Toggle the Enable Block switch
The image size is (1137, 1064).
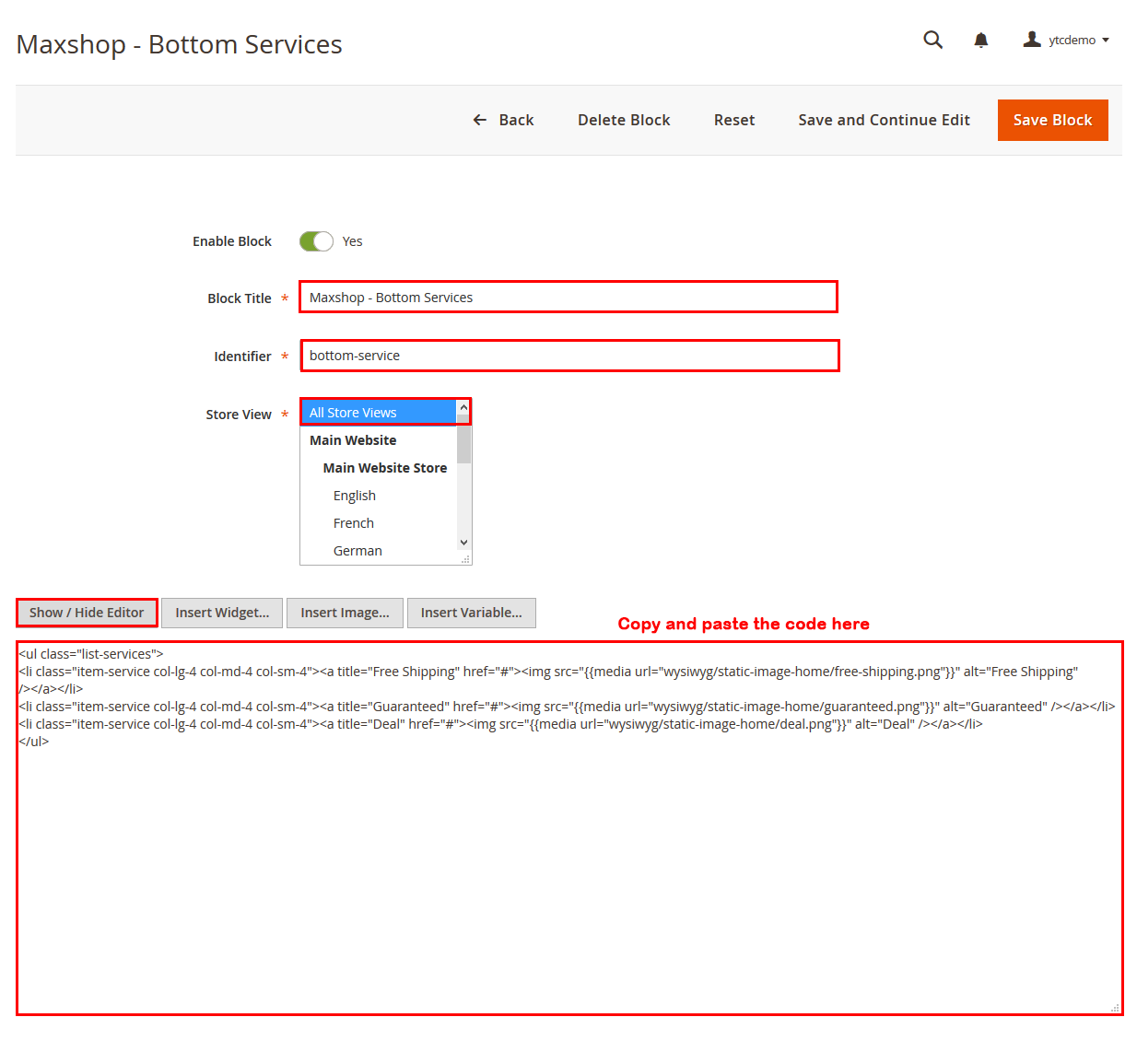coord(316,241)
